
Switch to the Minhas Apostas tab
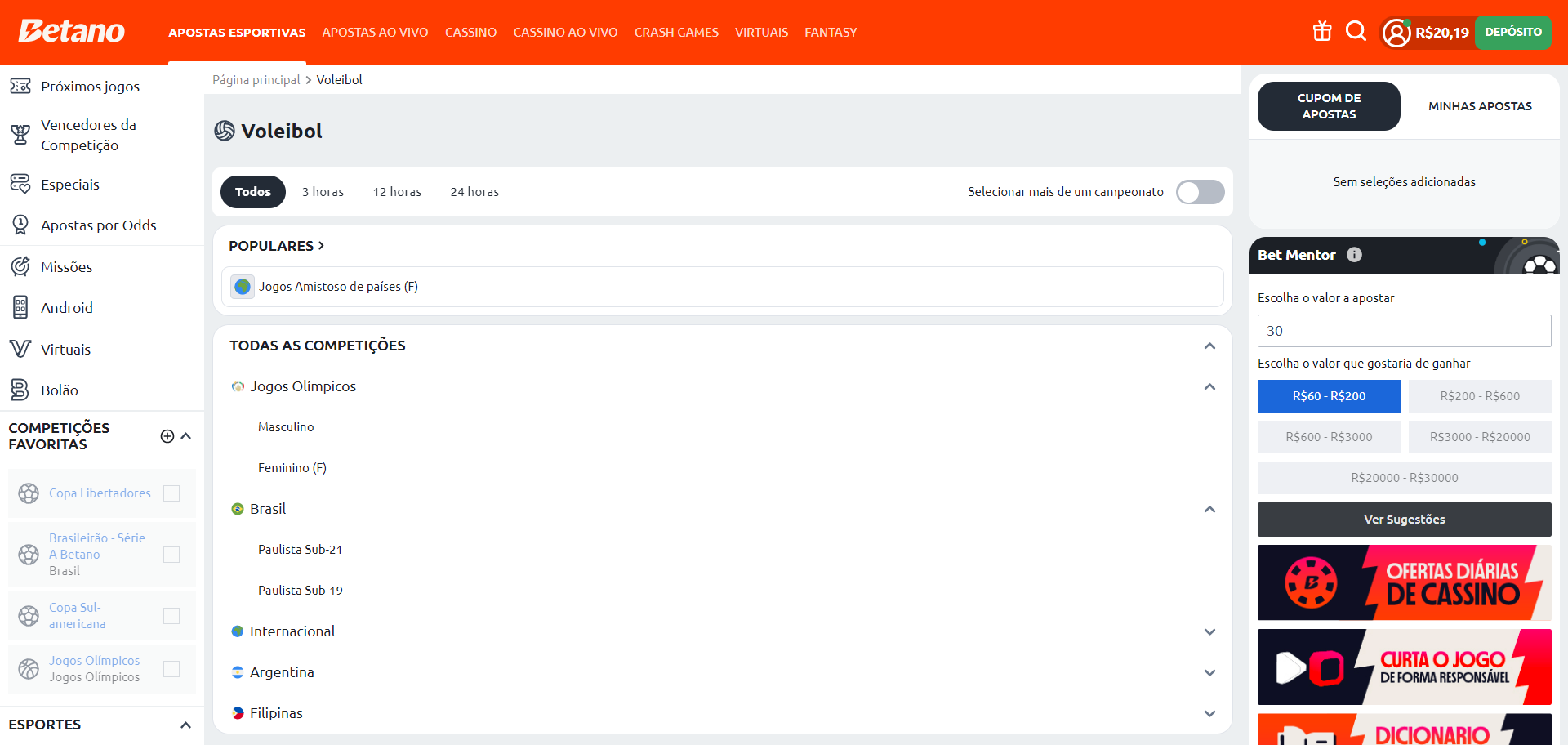[x=1480, y=106]
